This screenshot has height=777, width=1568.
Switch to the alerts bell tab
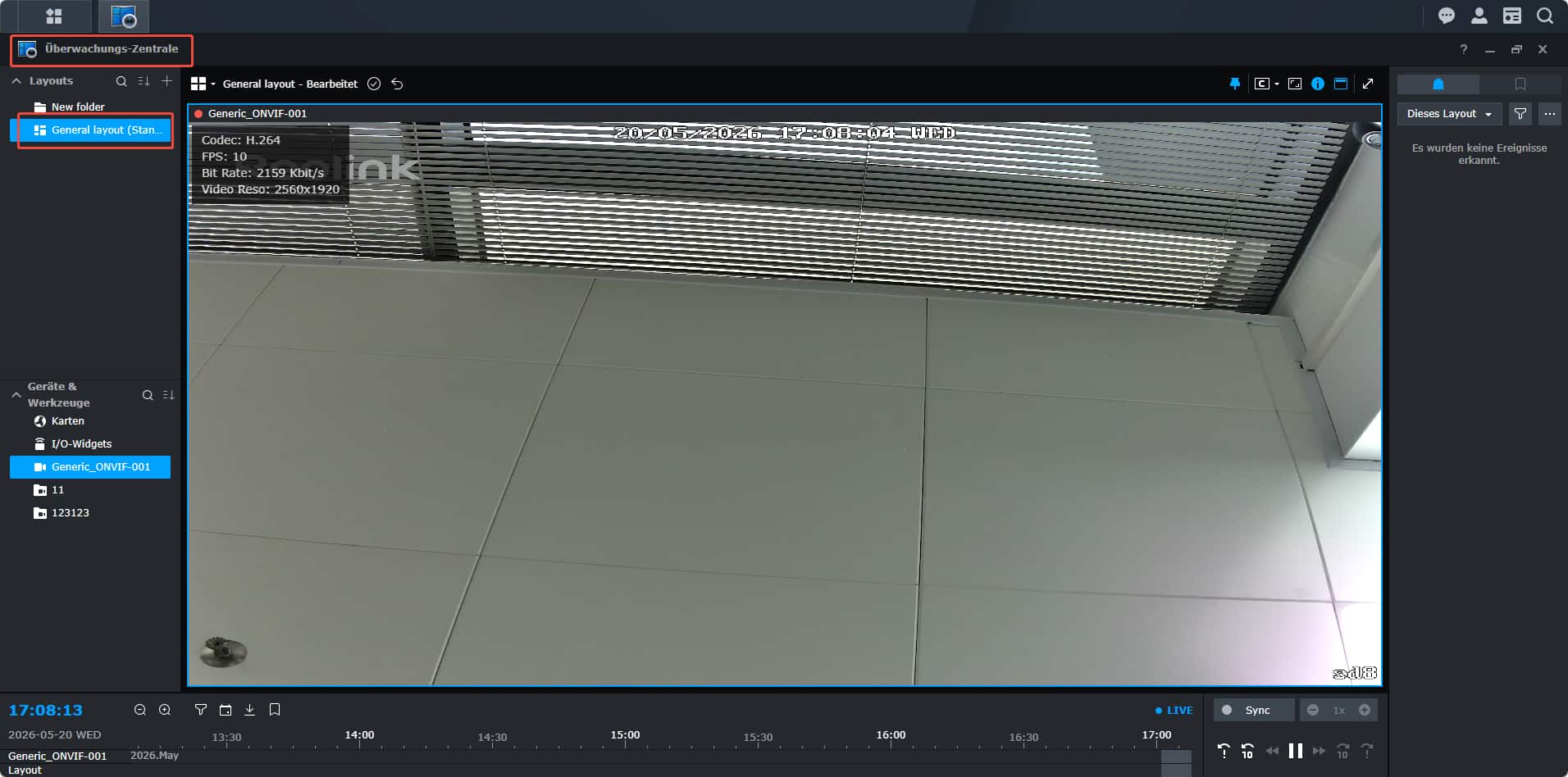[1438, 84]
